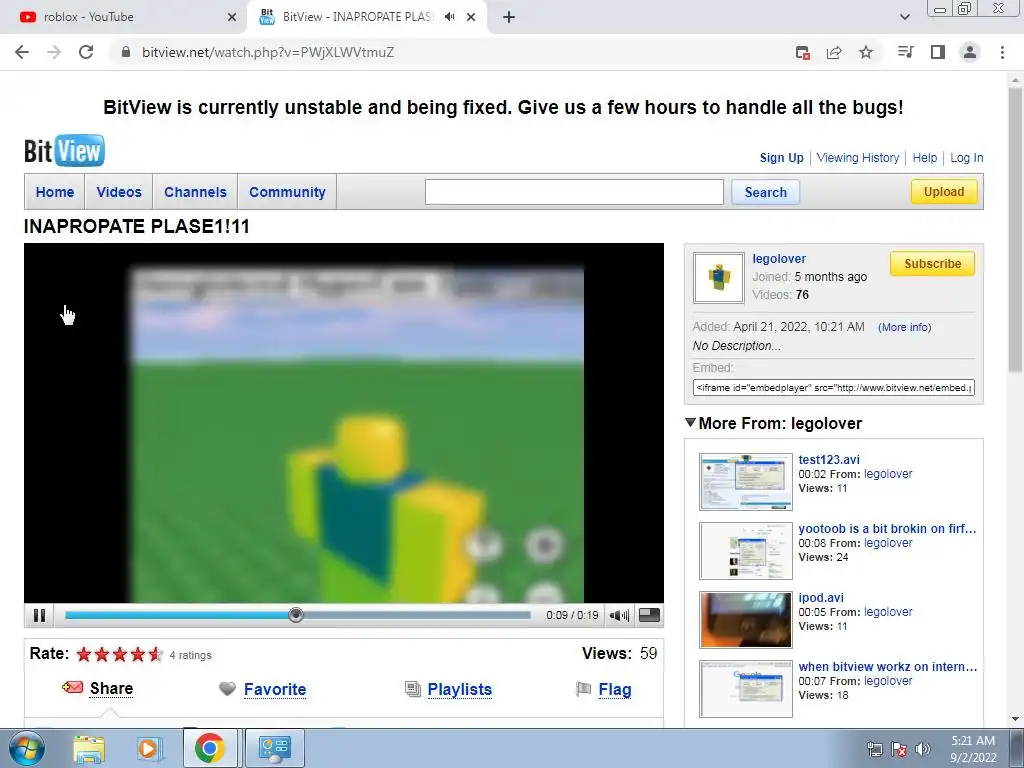This screenshot has height=768, width=1024.
Task: Launch Windows Media Player from taskbar
Action: click(149, 749)
